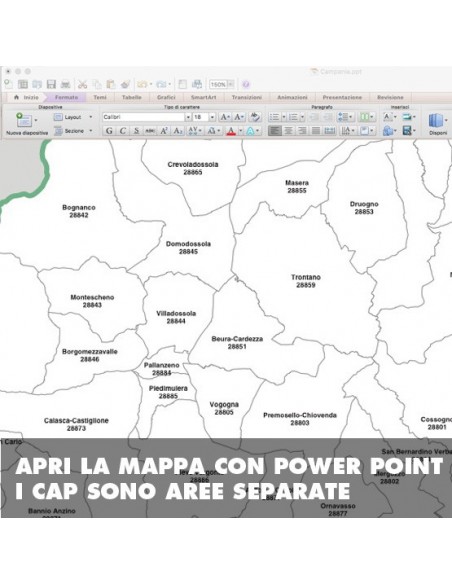Increase font size with A up icon
This screenshot has width=452, height=584.
(225, 117)
